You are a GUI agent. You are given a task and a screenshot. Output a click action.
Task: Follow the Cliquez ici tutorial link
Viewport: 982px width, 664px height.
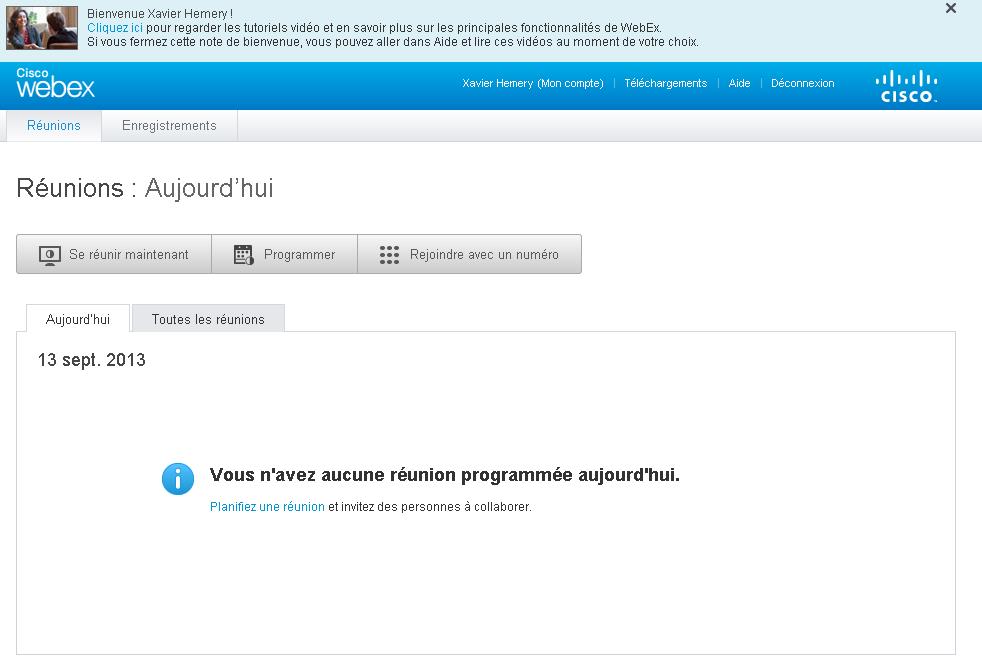(x=115, y=28)
